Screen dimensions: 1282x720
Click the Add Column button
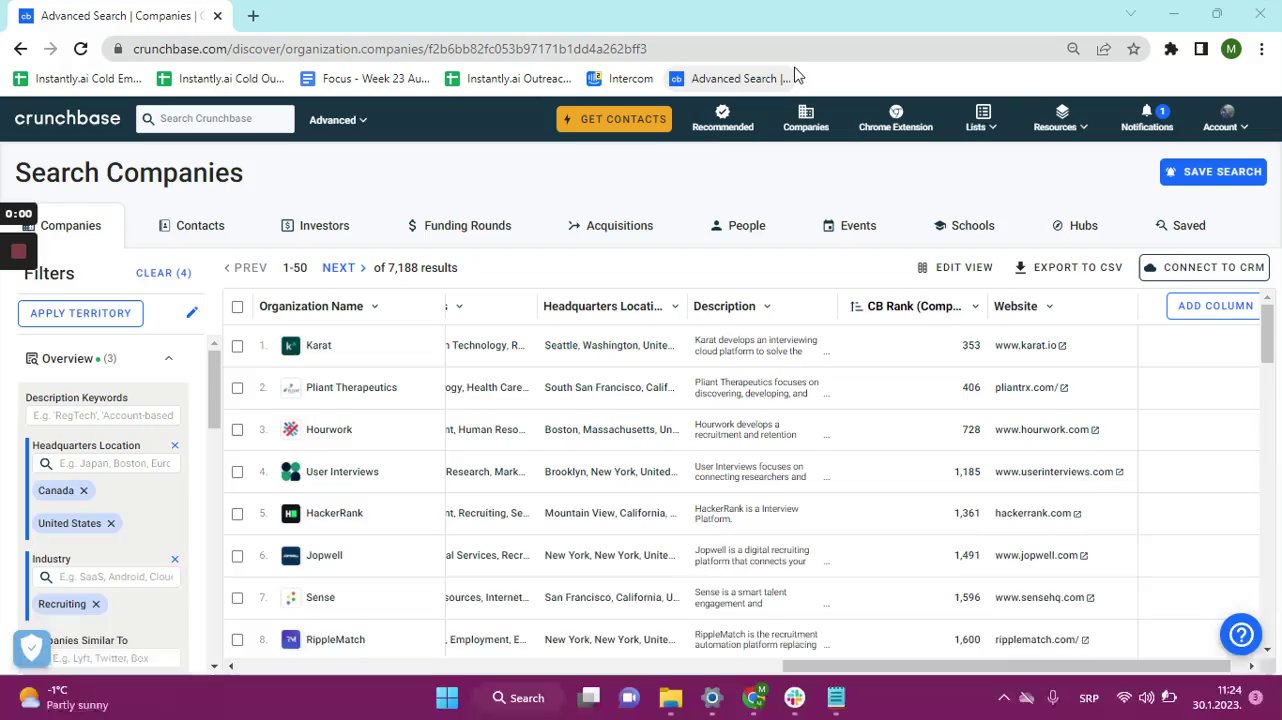click(1215, 306)
